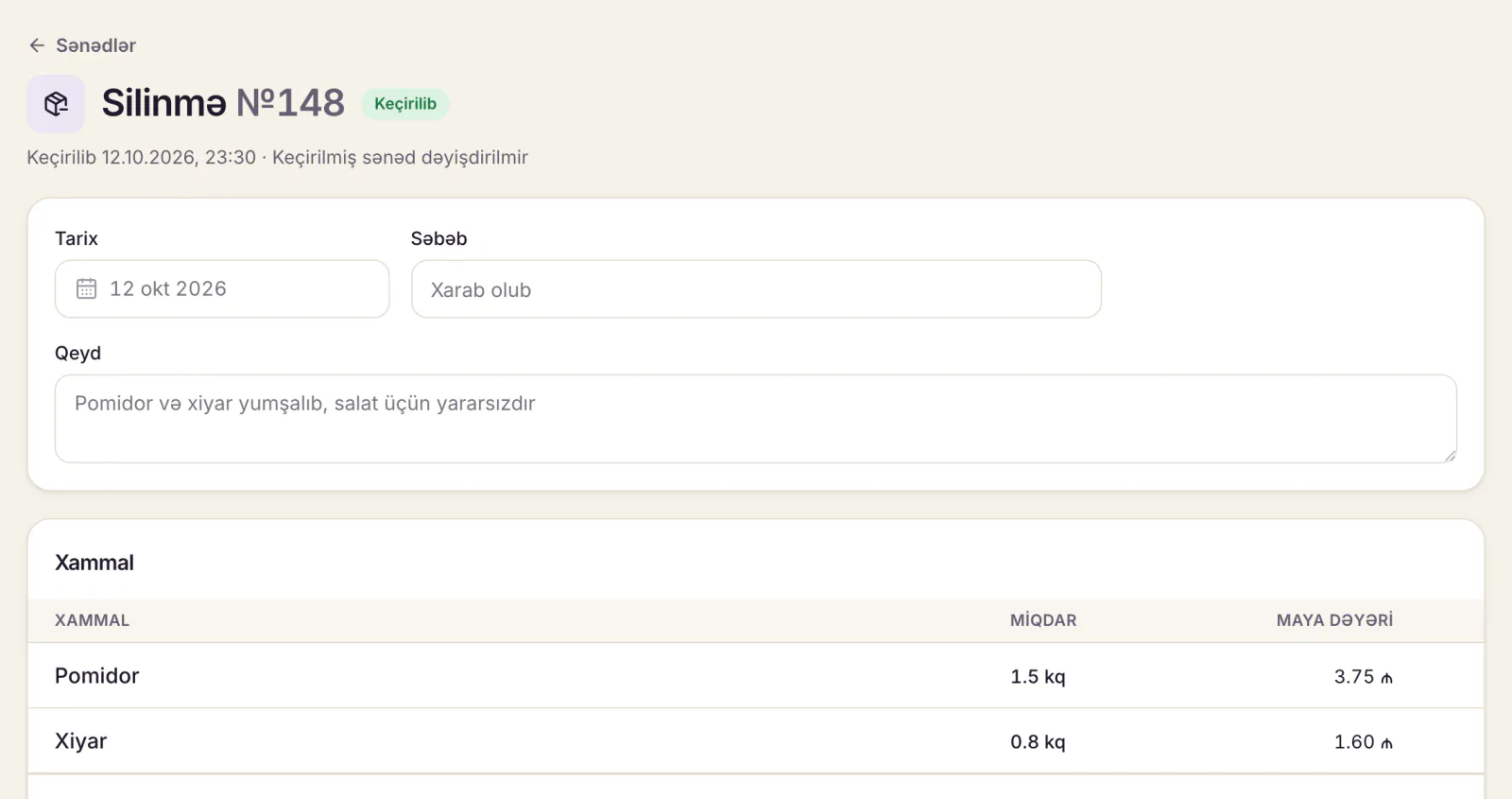The width and height of the screenshot is (1512, 799).
Task: Click the MİQDAR column header
Action: 1043,620
